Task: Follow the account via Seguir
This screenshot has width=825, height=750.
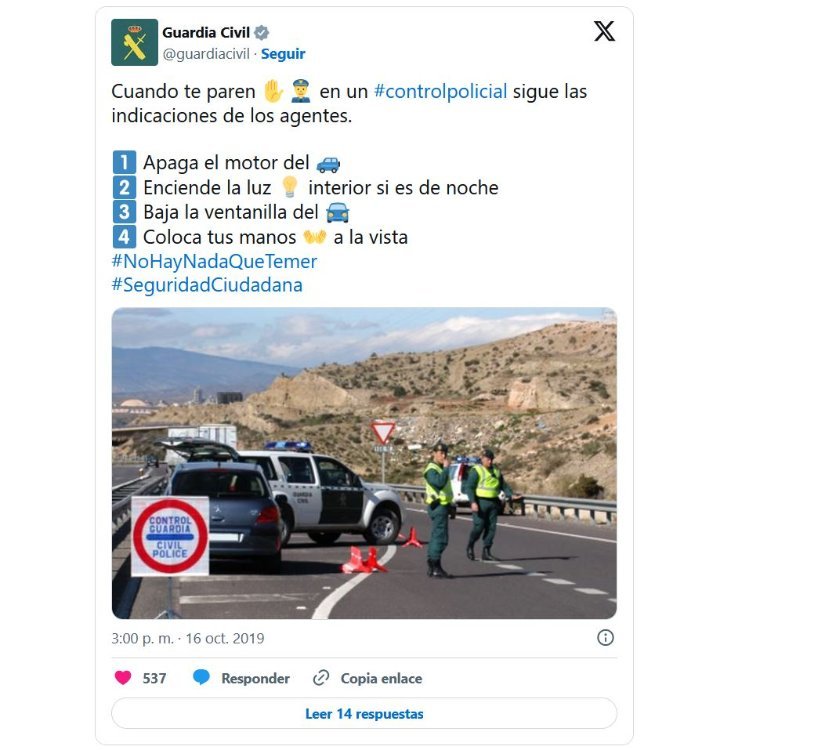Action: coord(283,54)
